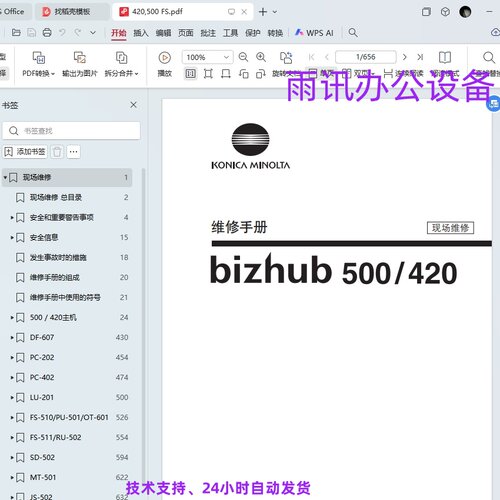Switch to the 插入 ribbon tab
The image size is (500, 500).
pos(141,33)
